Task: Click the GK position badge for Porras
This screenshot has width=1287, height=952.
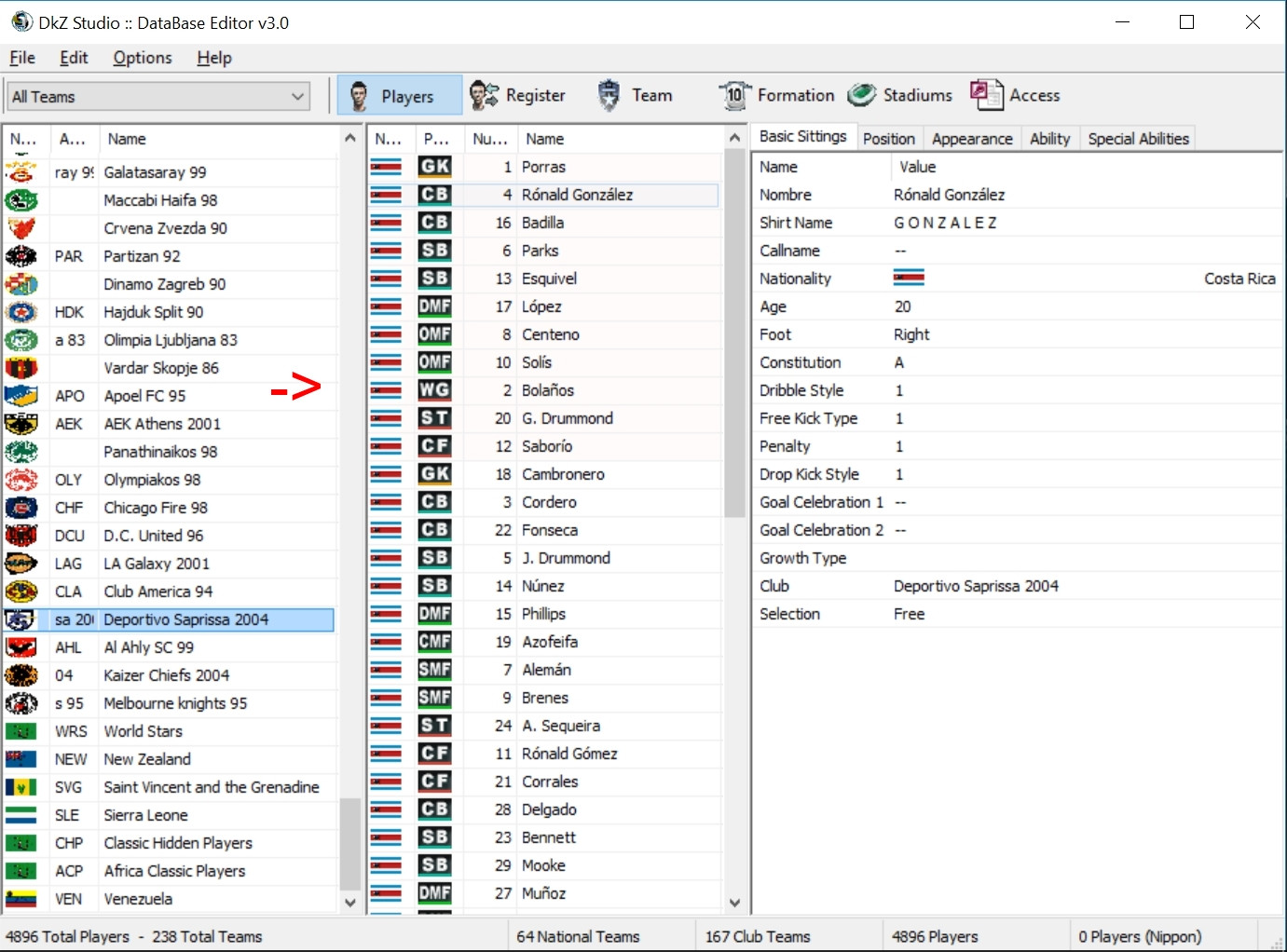Action: click(434, 167)
